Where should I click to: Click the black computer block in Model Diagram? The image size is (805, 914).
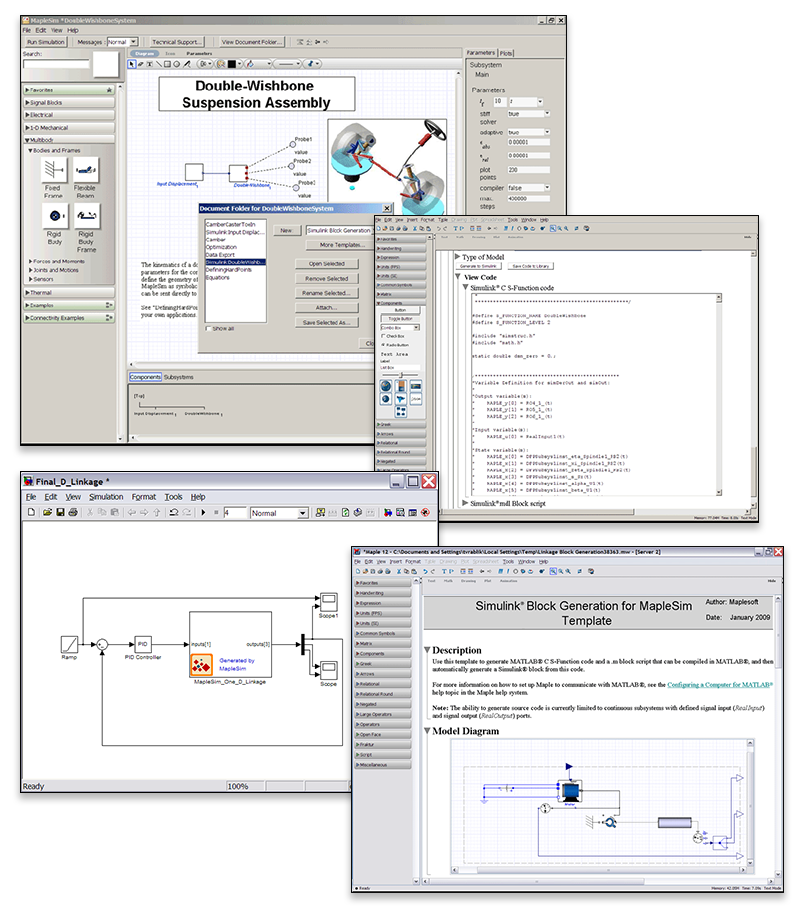pos(570,792)
